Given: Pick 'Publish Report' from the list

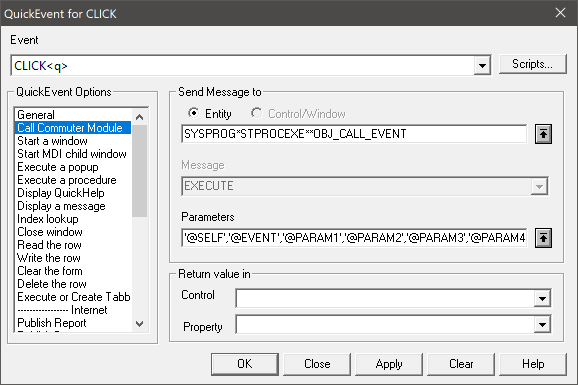Looking at the screenshot, I should [x=52, y=323].
